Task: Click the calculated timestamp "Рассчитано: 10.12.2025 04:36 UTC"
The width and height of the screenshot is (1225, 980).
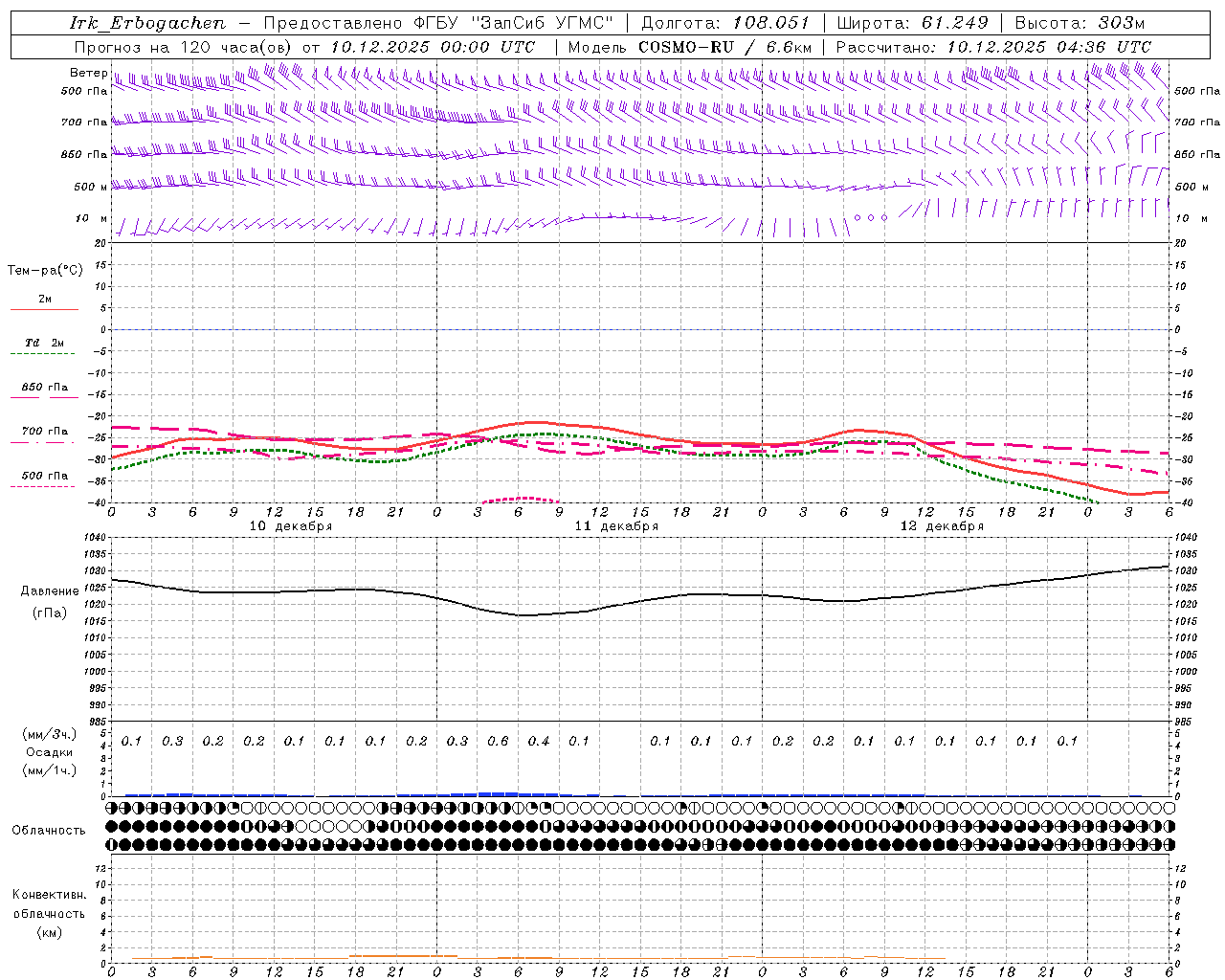Action: point(993,47)
